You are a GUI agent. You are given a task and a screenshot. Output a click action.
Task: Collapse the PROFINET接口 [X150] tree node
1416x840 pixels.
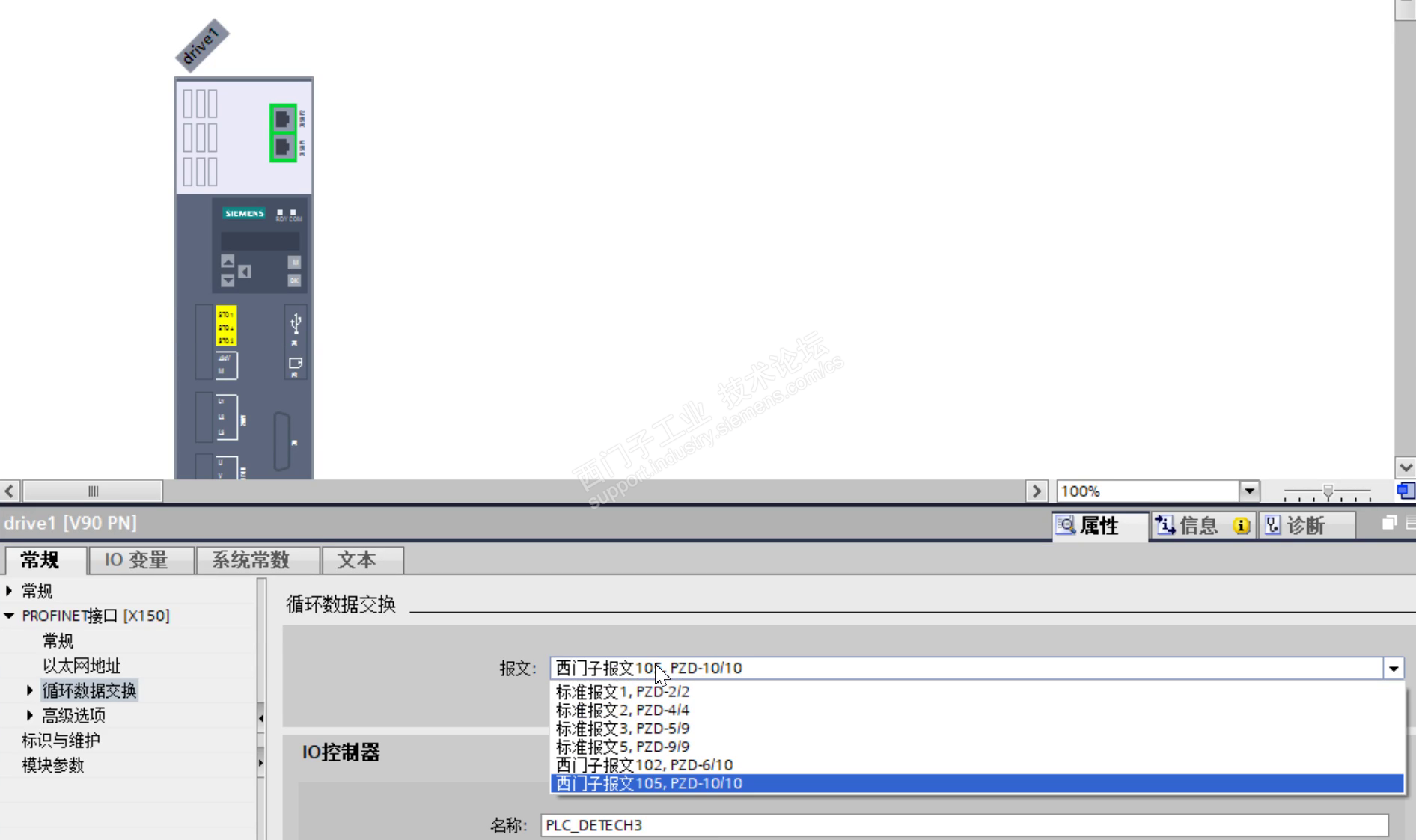click(x=9, y=616)
